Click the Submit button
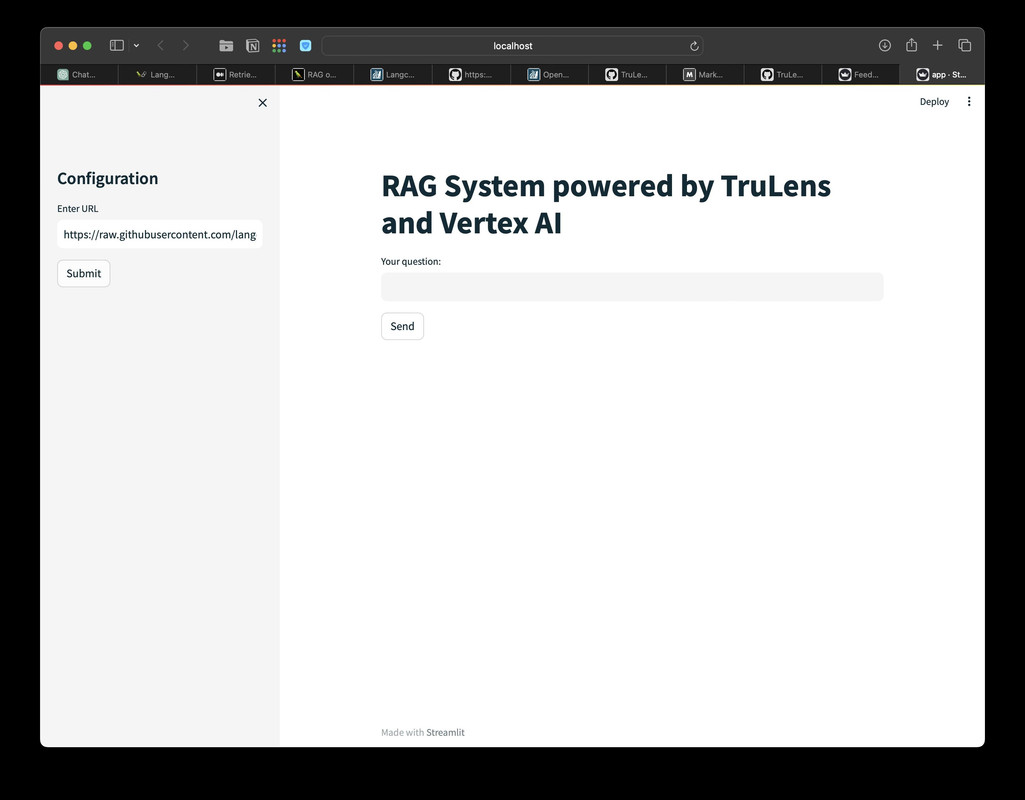Screen dimensions: 1025x800 (84, 273)
